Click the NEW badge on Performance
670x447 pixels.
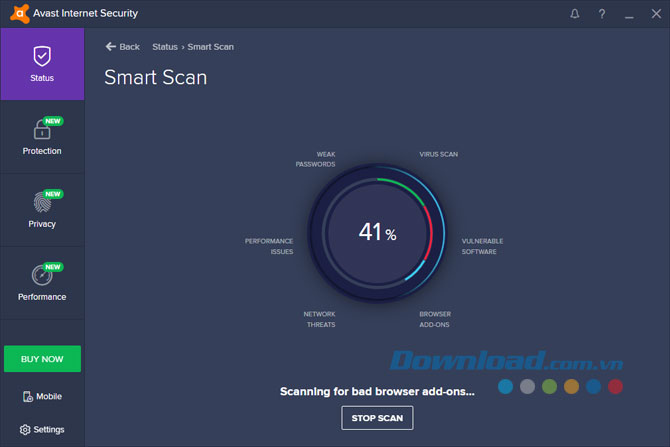[x=53, y=267]
